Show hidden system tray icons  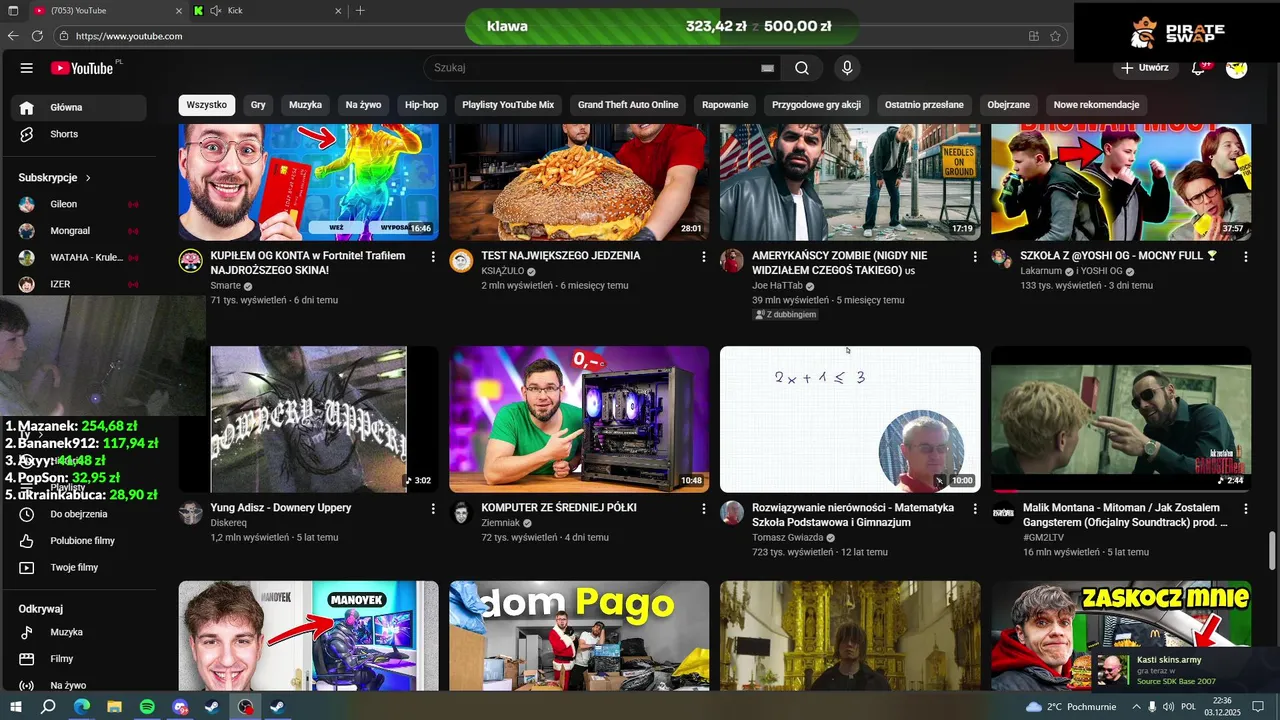pyautogui.click(x=1136, y=707)
